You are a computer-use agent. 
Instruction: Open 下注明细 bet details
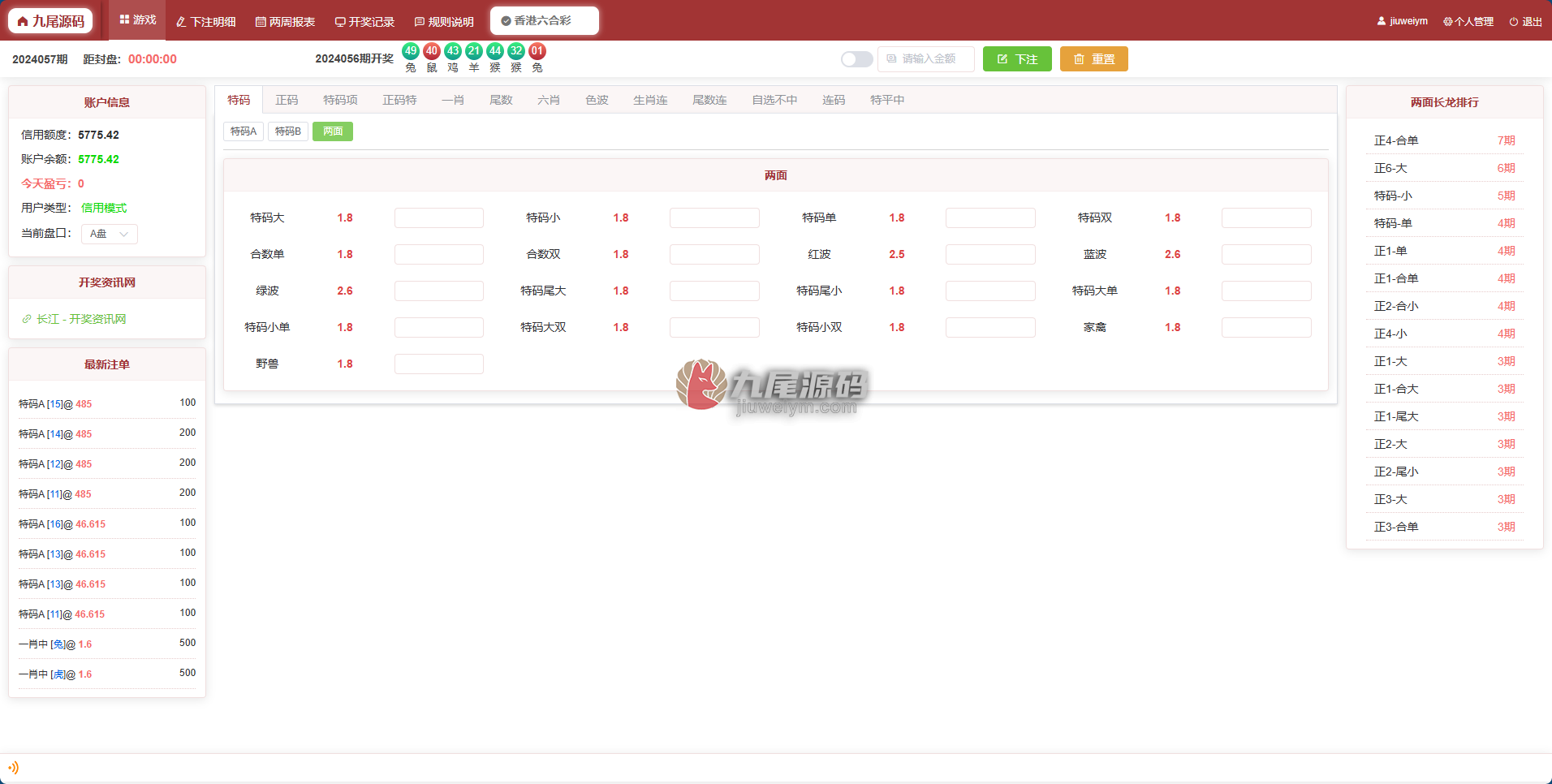[205, 22]
